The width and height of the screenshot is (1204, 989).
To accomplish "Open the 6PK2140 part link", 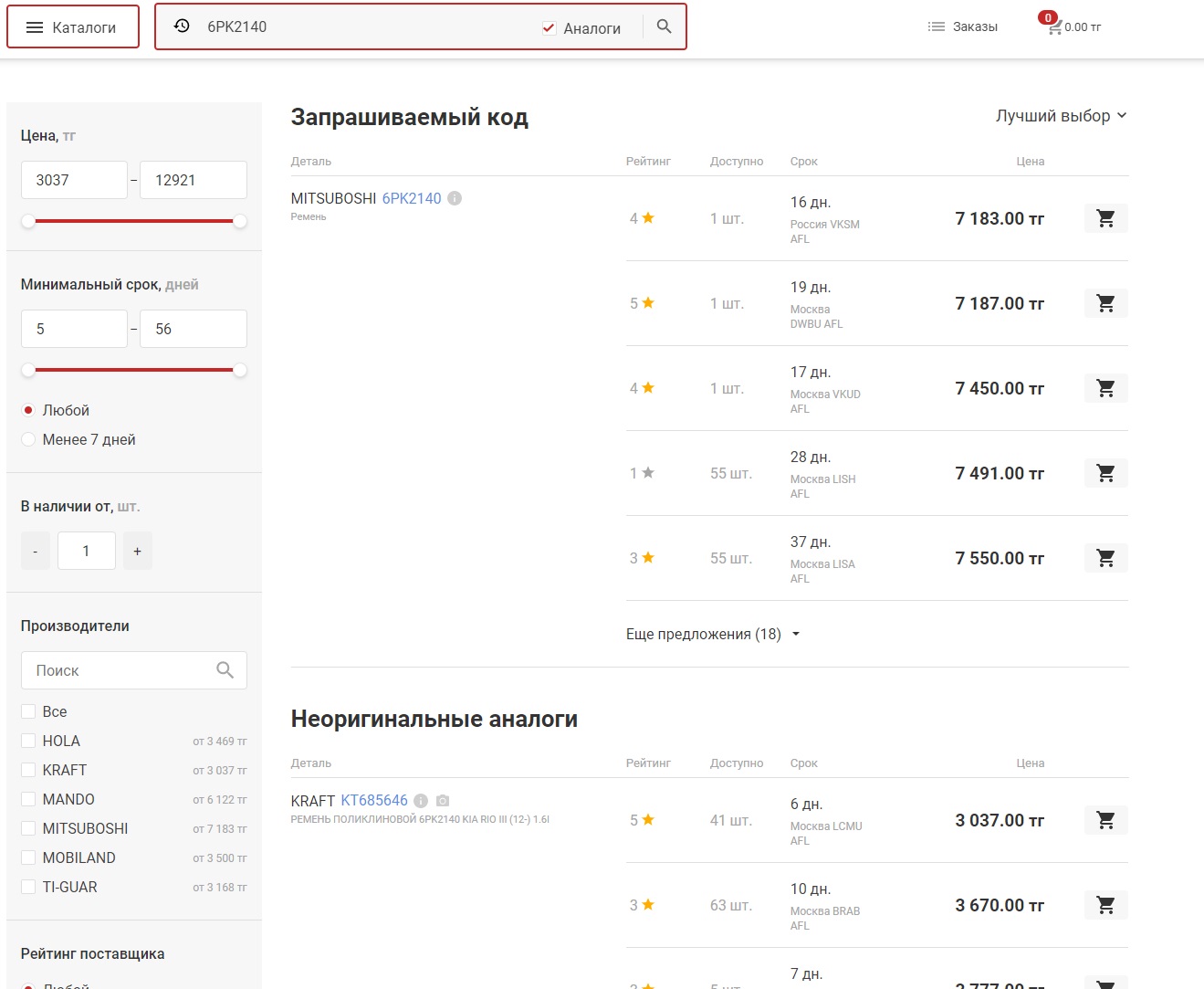I will [412, 198].
